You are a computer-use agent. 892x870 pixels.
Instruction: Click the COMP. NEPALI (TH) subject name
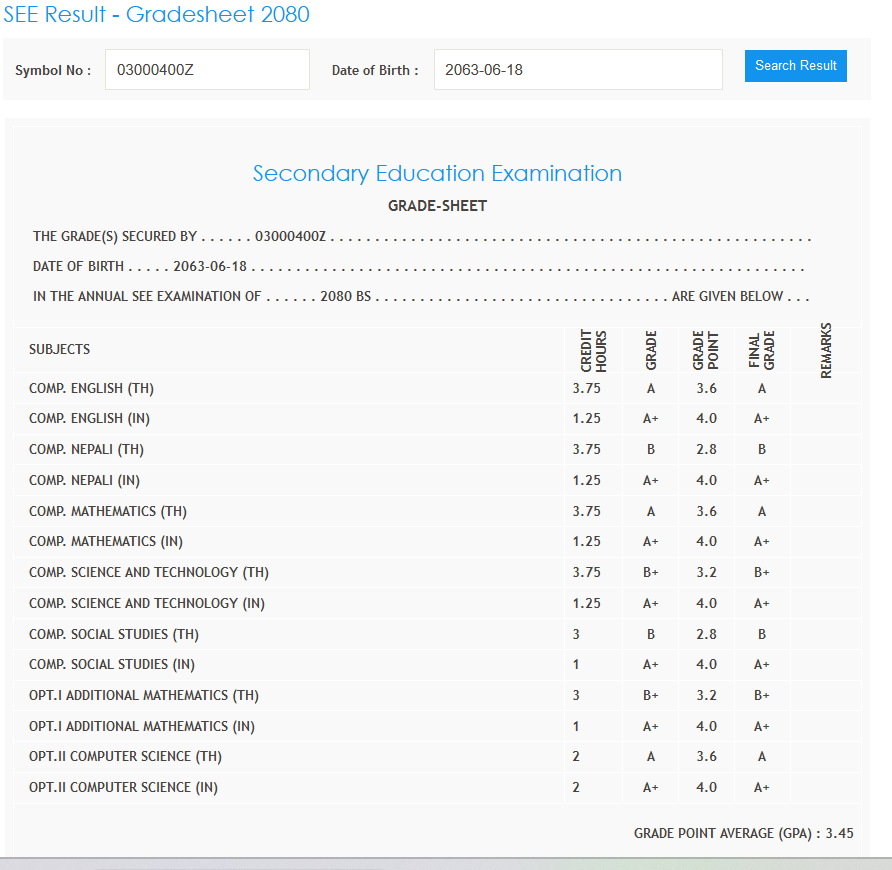tap(86, 450)
